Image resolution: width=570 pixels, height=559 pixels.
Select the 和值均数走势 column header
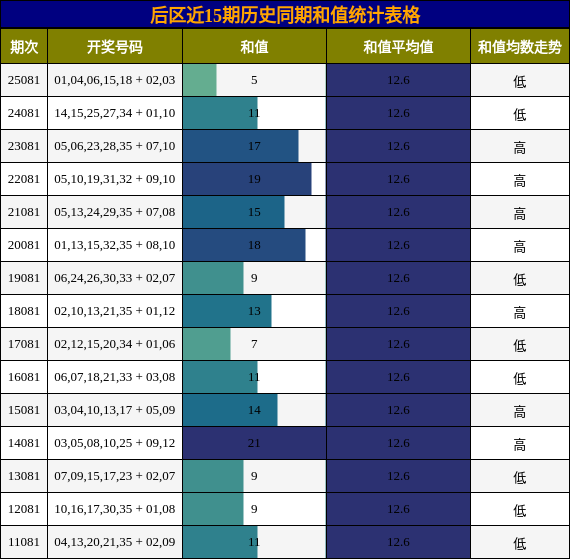[519, 47]
